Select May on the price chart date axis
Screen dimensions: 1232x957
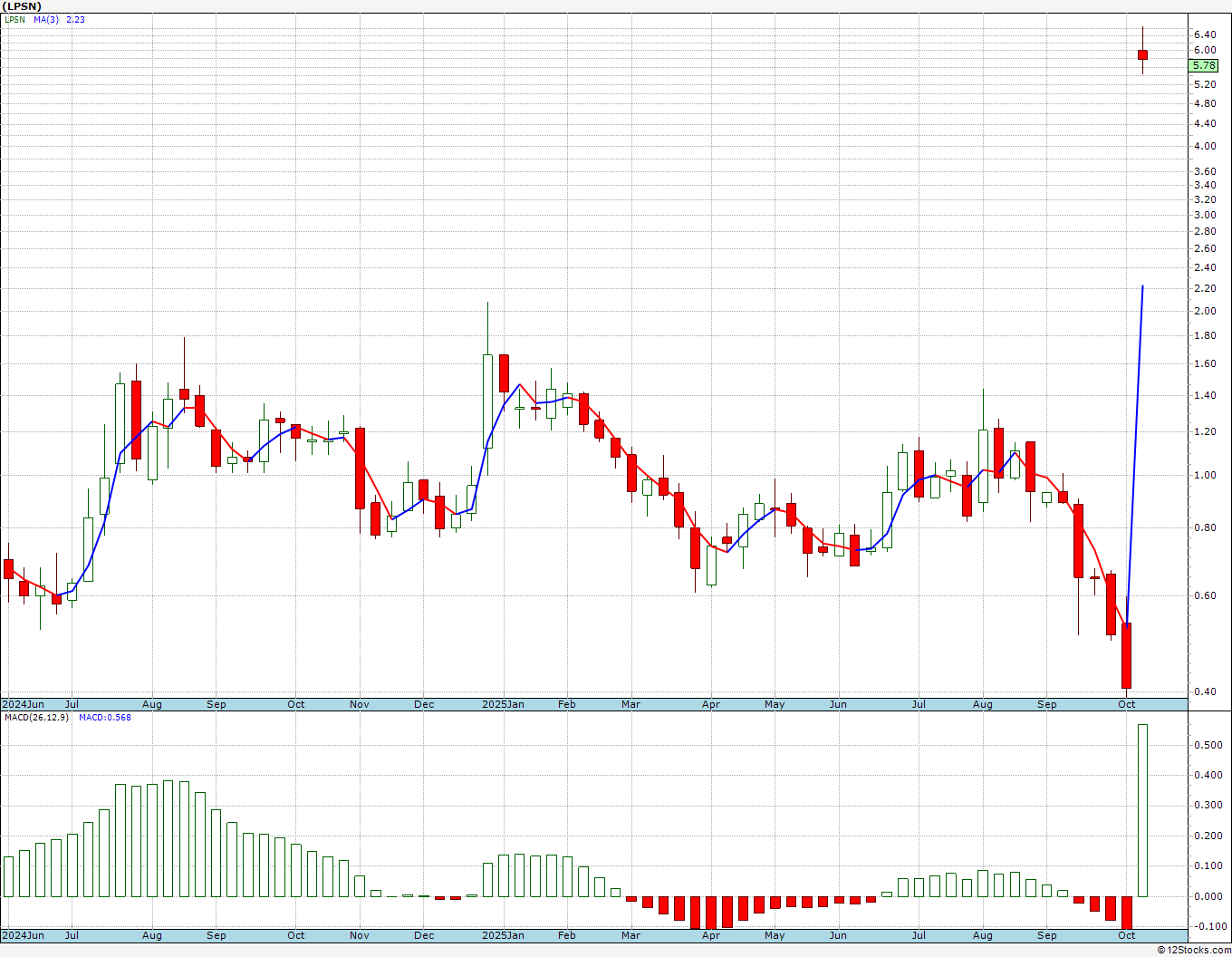point(775,704)
